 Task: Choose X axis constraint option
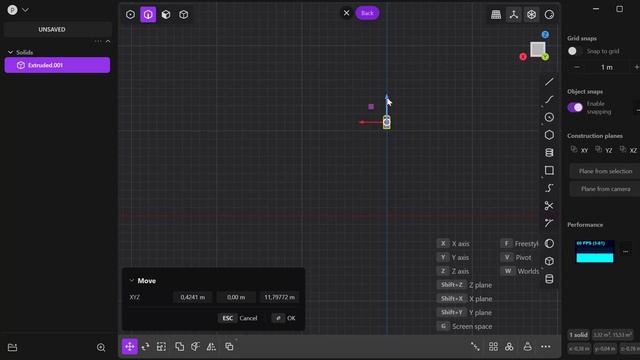[454, 244]
